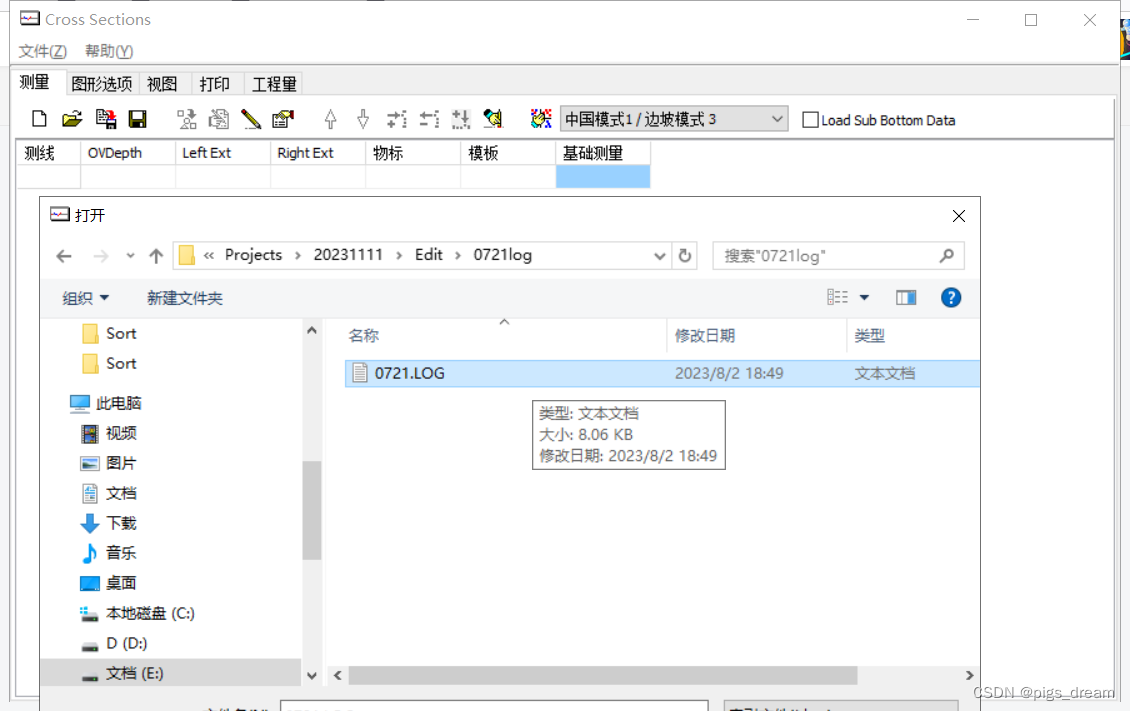Click 新建文件夹 new folder button
1130x711 pixels.
pos(185,298)
